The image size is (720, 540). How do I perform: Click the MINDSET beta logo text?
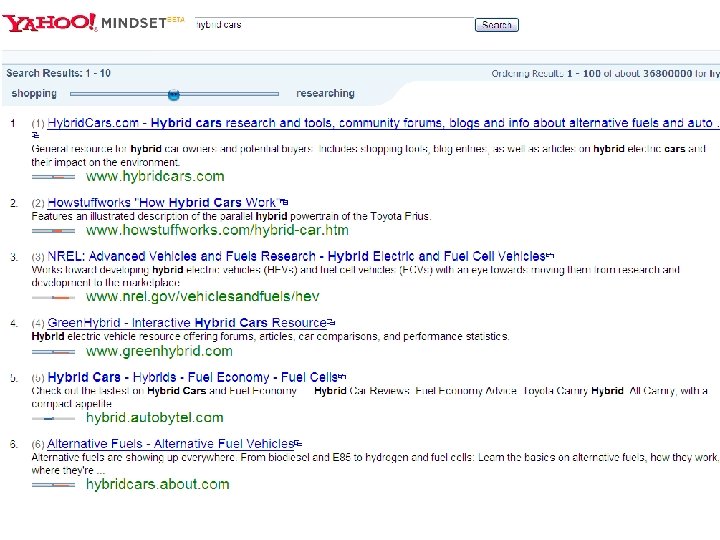pyautogui.click(x=142, y=22)
